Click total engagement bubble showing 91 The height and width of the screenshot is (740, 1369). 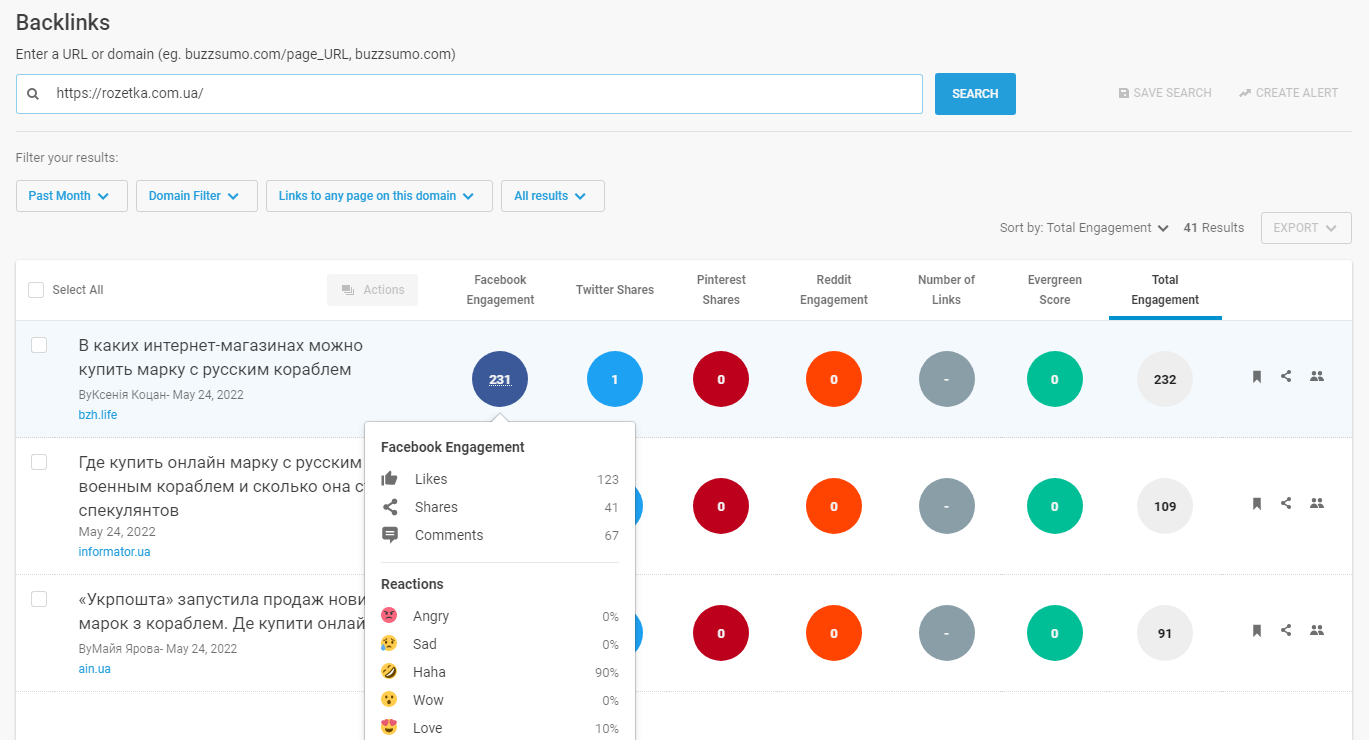point(1165,633)
